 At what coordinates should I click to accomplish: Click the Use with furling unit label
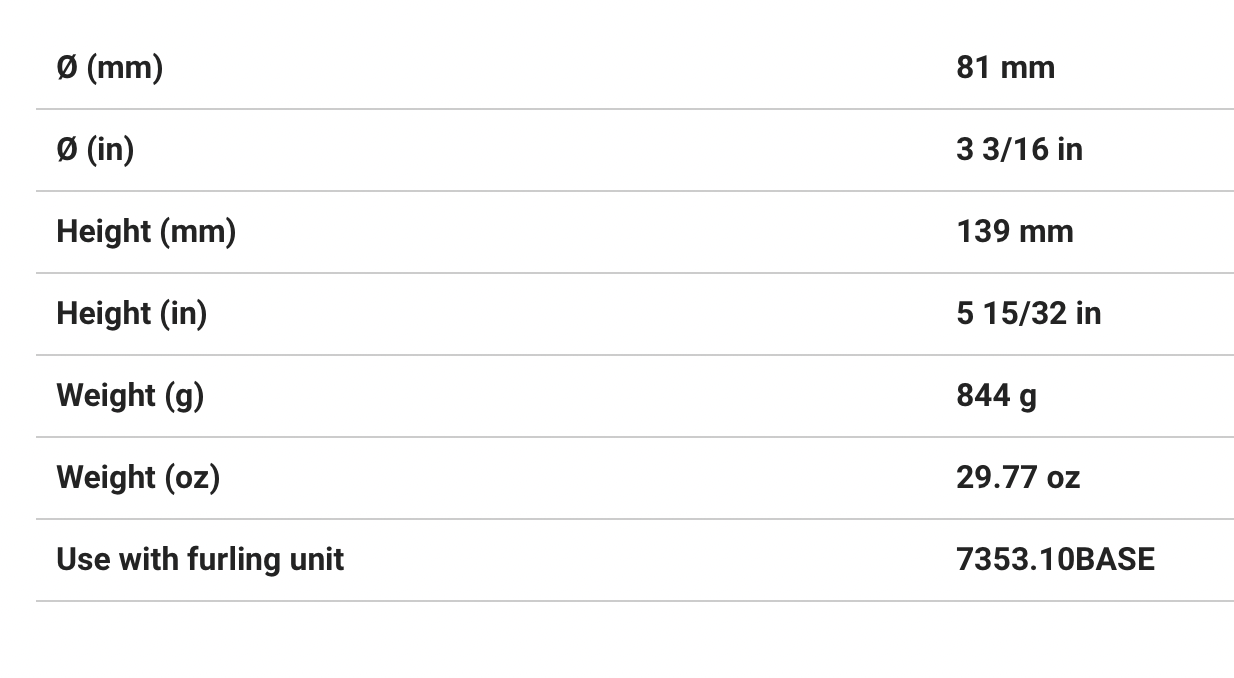click(200, 560)
